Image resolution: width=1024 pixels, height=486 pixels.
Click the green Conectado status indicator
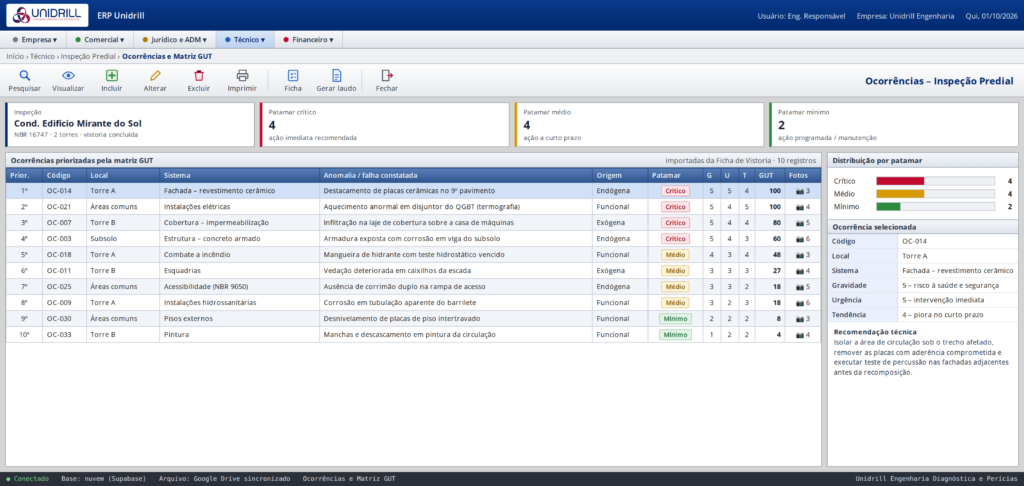click(x=27, y=479)
